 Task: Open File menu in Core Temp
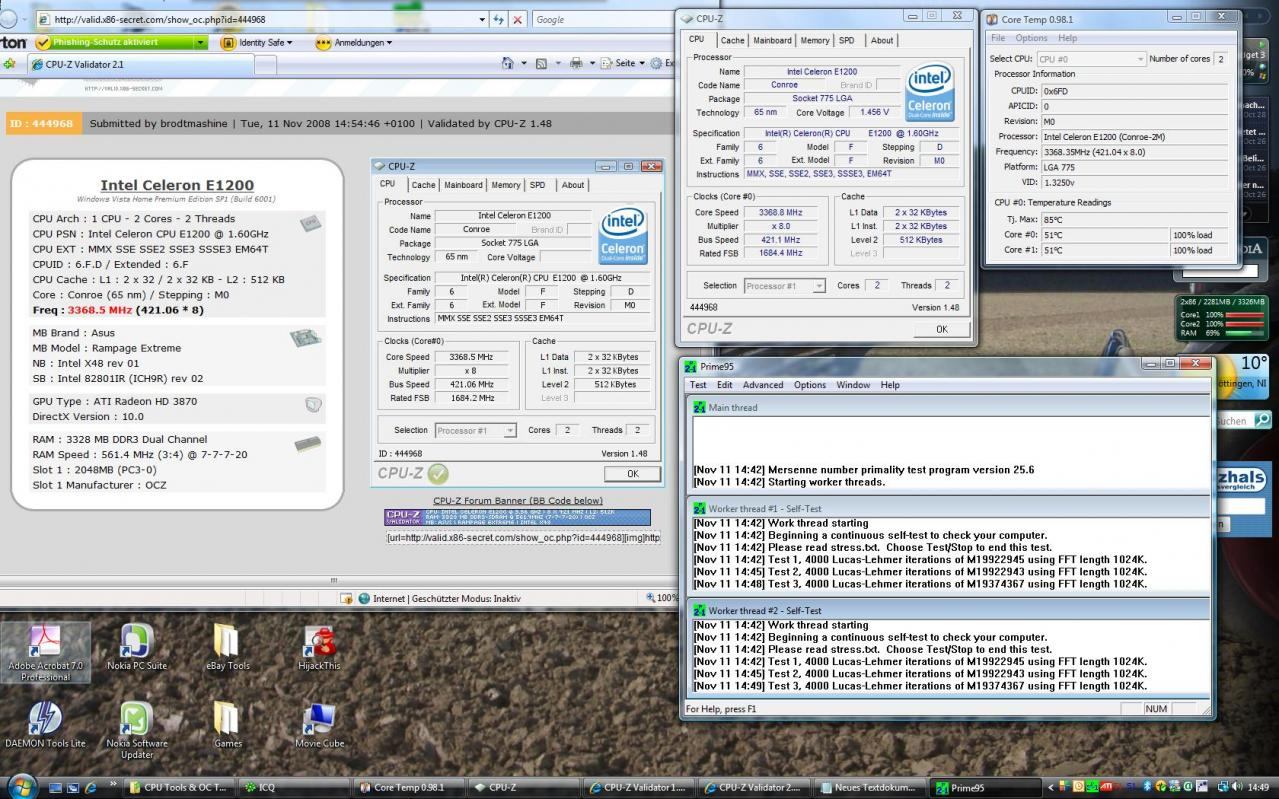point(998,38)
